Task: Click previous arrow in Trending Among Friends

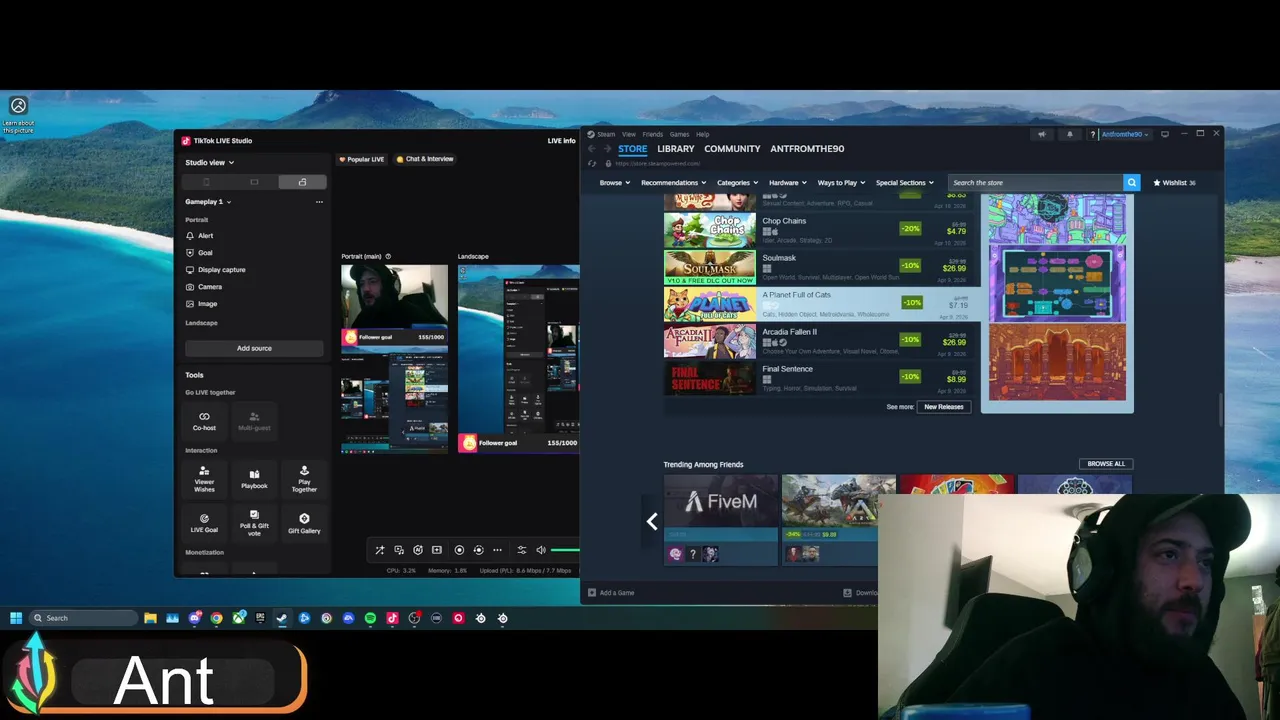Action: (652, 521)
